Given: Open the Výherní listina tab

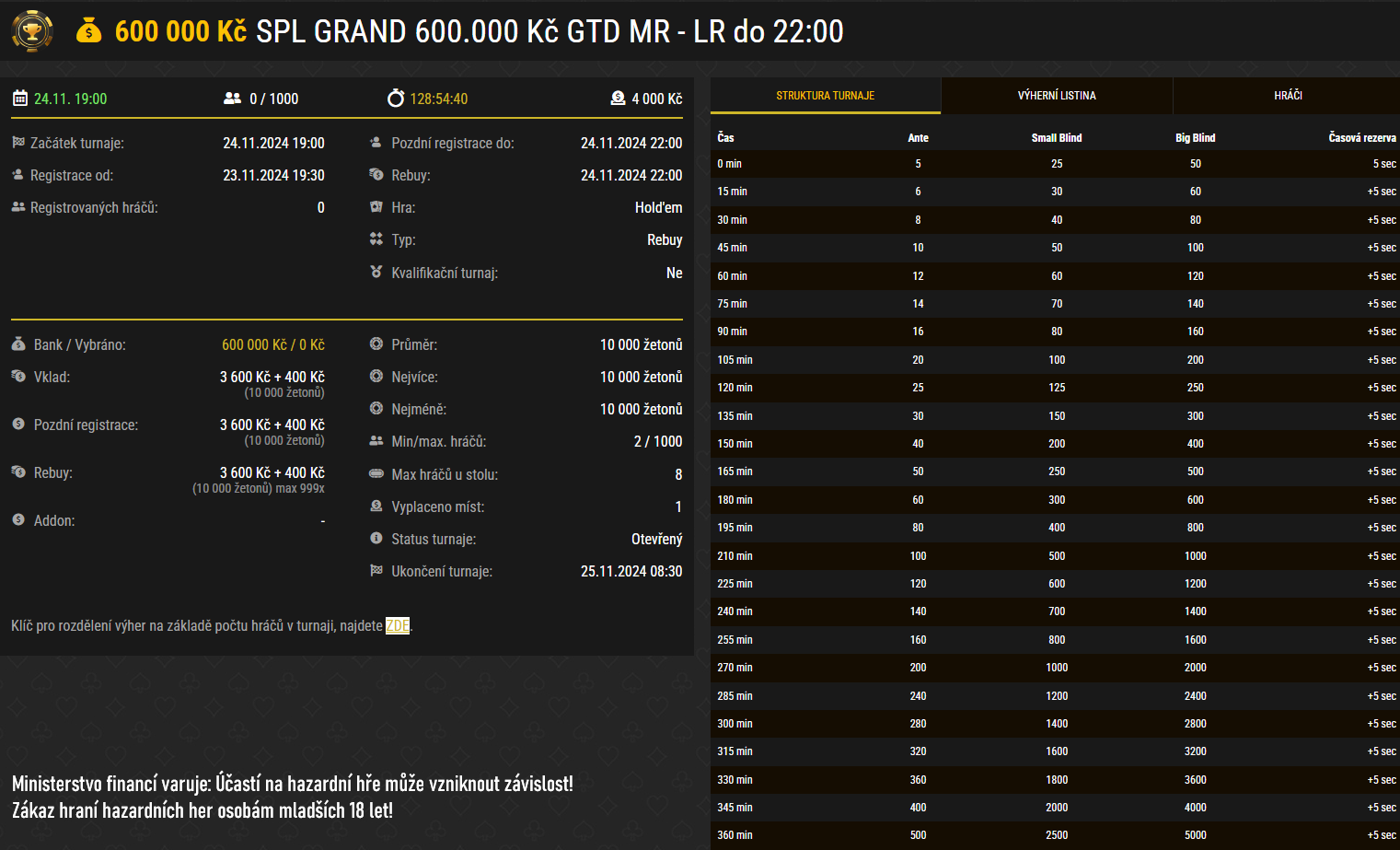Looking at the screenshot, I should tap(1057, 96).
